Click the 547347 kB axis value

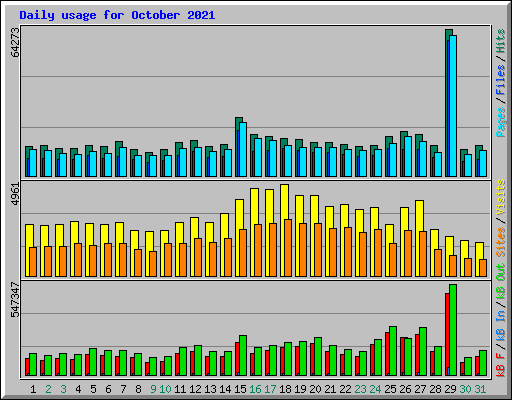pos(16,300)
